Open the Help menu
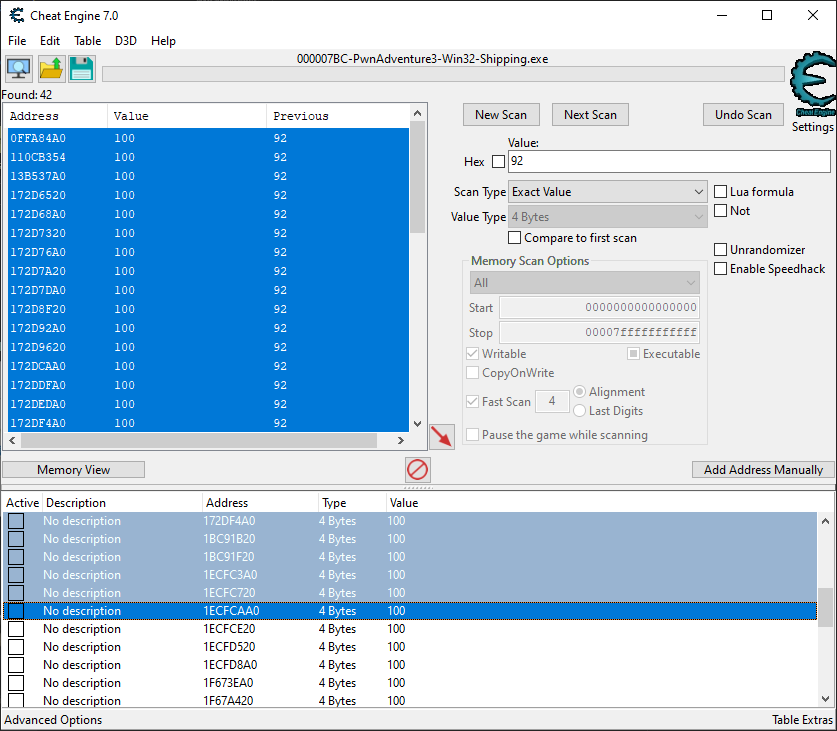This screenshot has height=731, width=837. tap(163, 41)
